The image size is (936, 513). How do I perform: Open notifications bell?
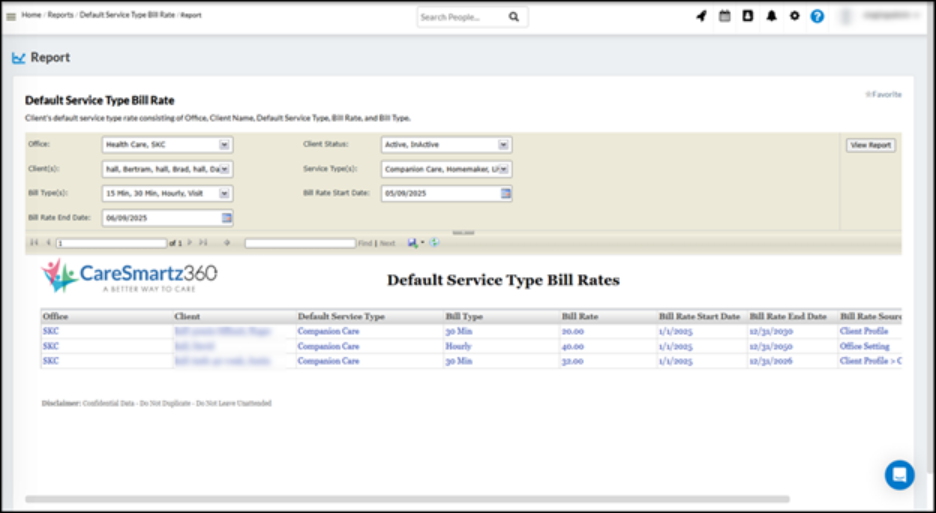(x=772, y=17)
